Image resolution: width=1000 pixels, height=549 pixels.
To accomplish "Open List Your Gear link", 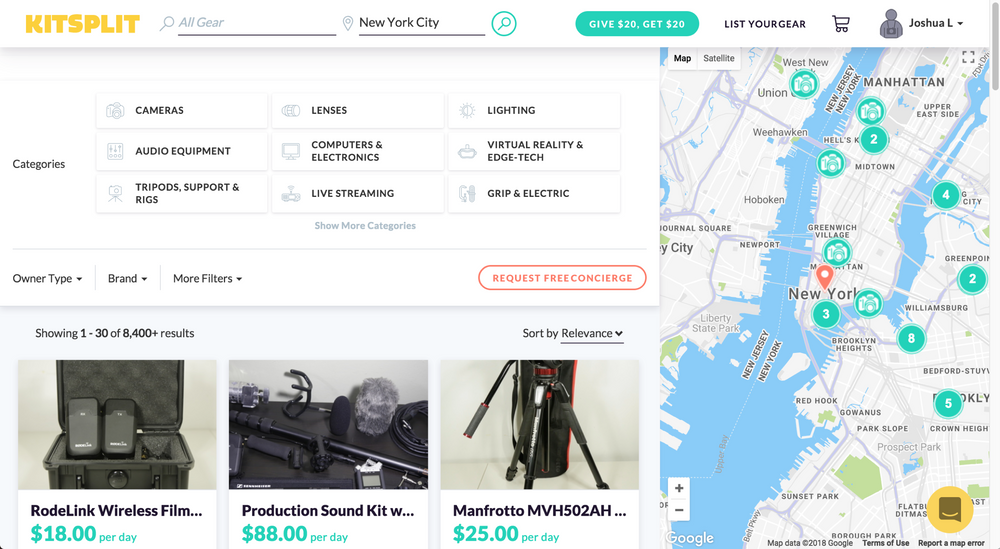I will click(x=765, y=24).
